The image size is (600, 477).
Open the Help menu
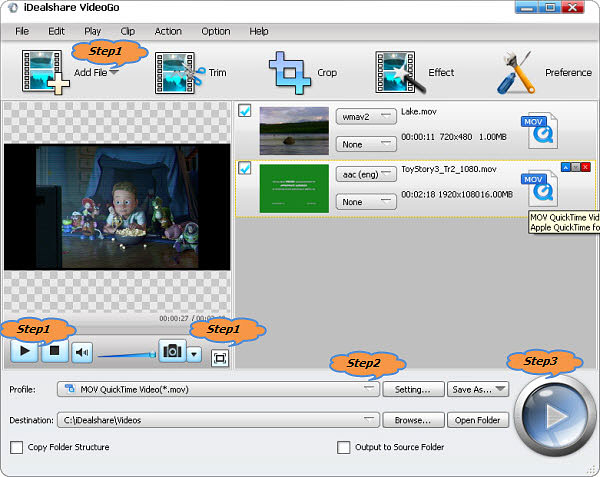pyautogui.click(x=259, y=31)
